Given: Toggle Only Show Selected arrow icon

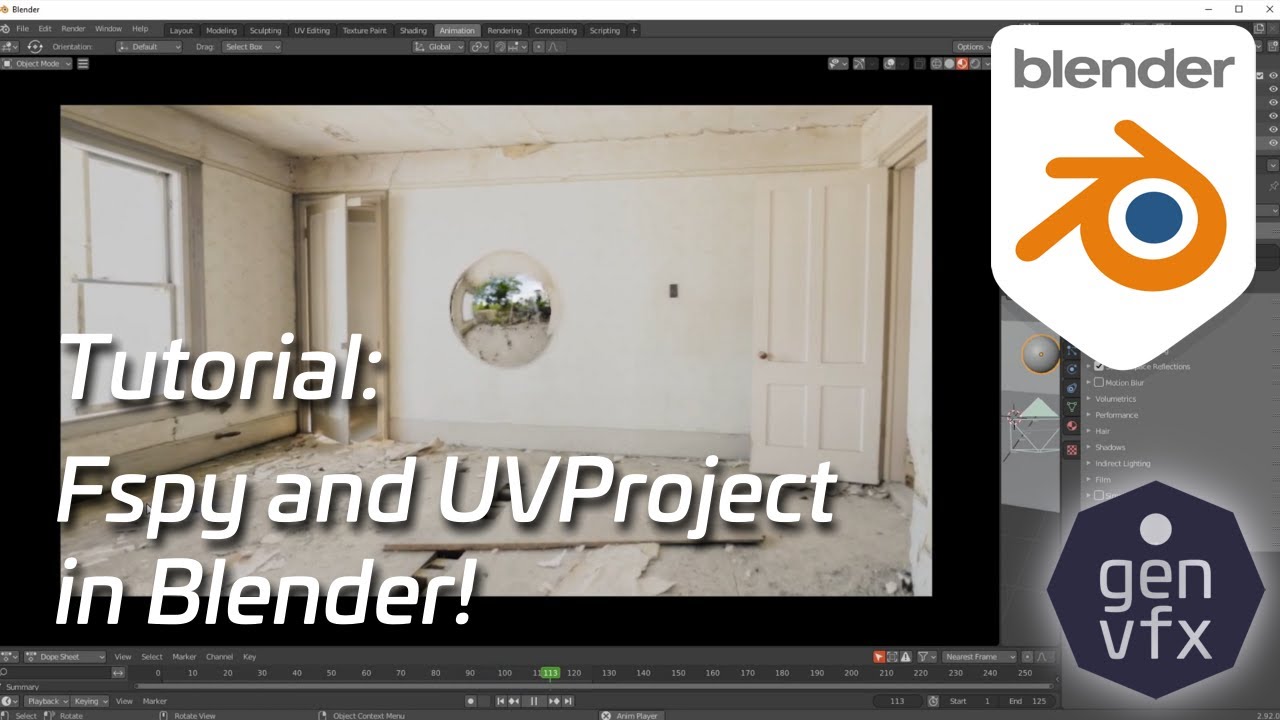Looking at the screenshot, I should pos(879,657).
